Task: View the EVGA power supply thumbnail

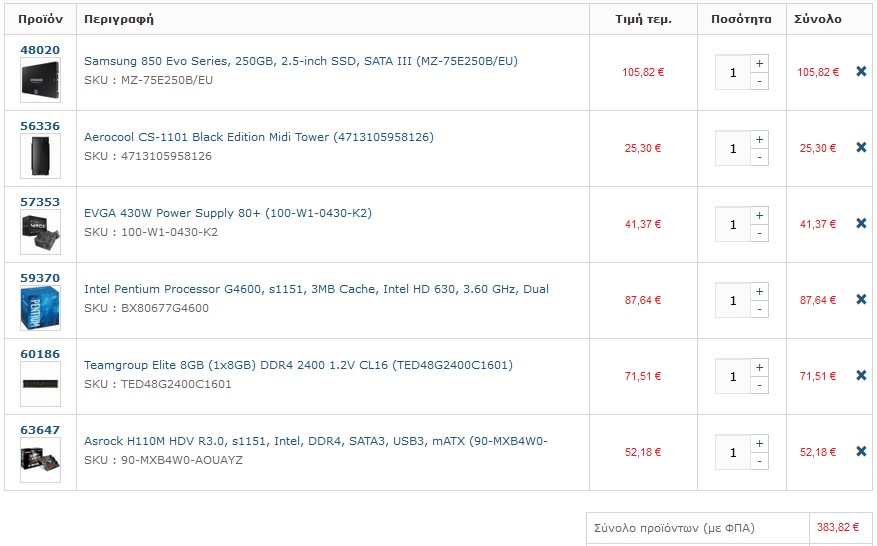Action: point(40,232)
